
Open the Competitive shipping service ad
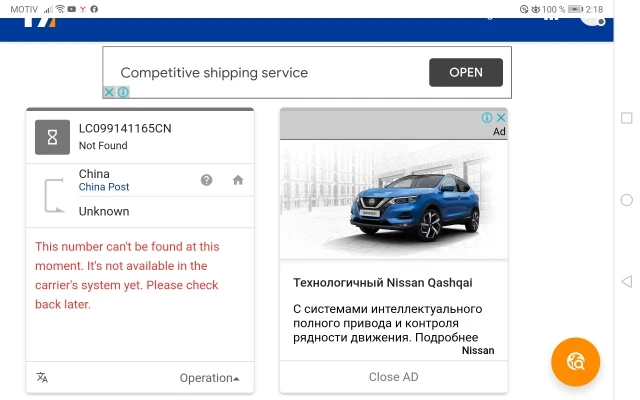point(465,72)
